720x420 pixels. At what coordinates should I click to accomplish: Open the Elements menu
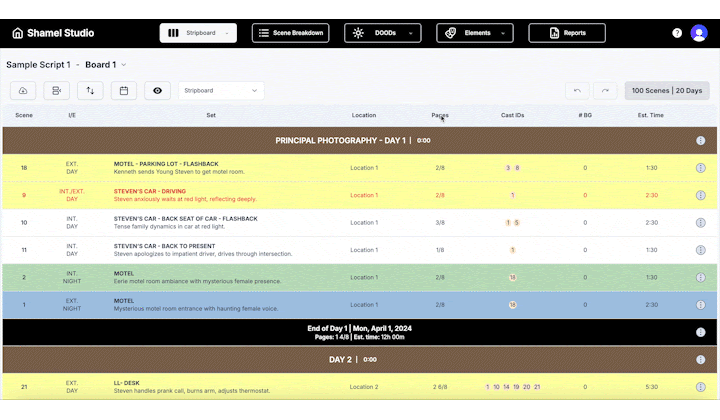[x=475, y=33]
